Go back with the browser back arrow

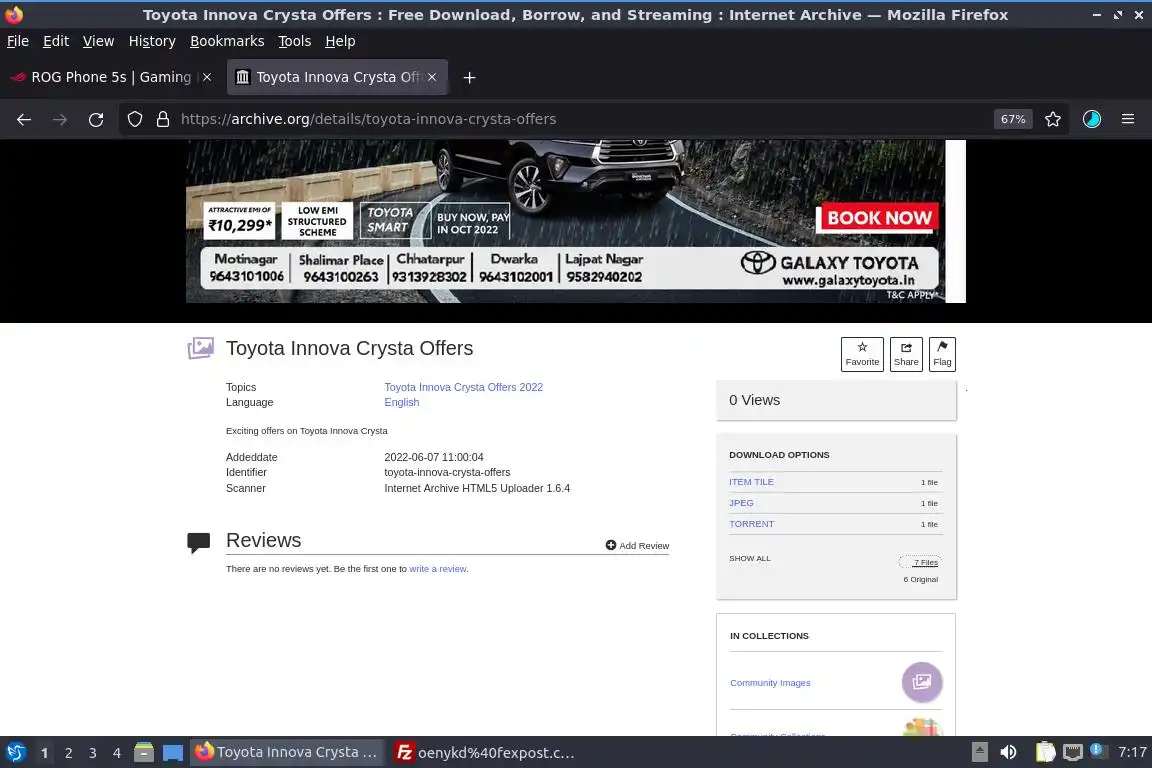tap(24, 119)
